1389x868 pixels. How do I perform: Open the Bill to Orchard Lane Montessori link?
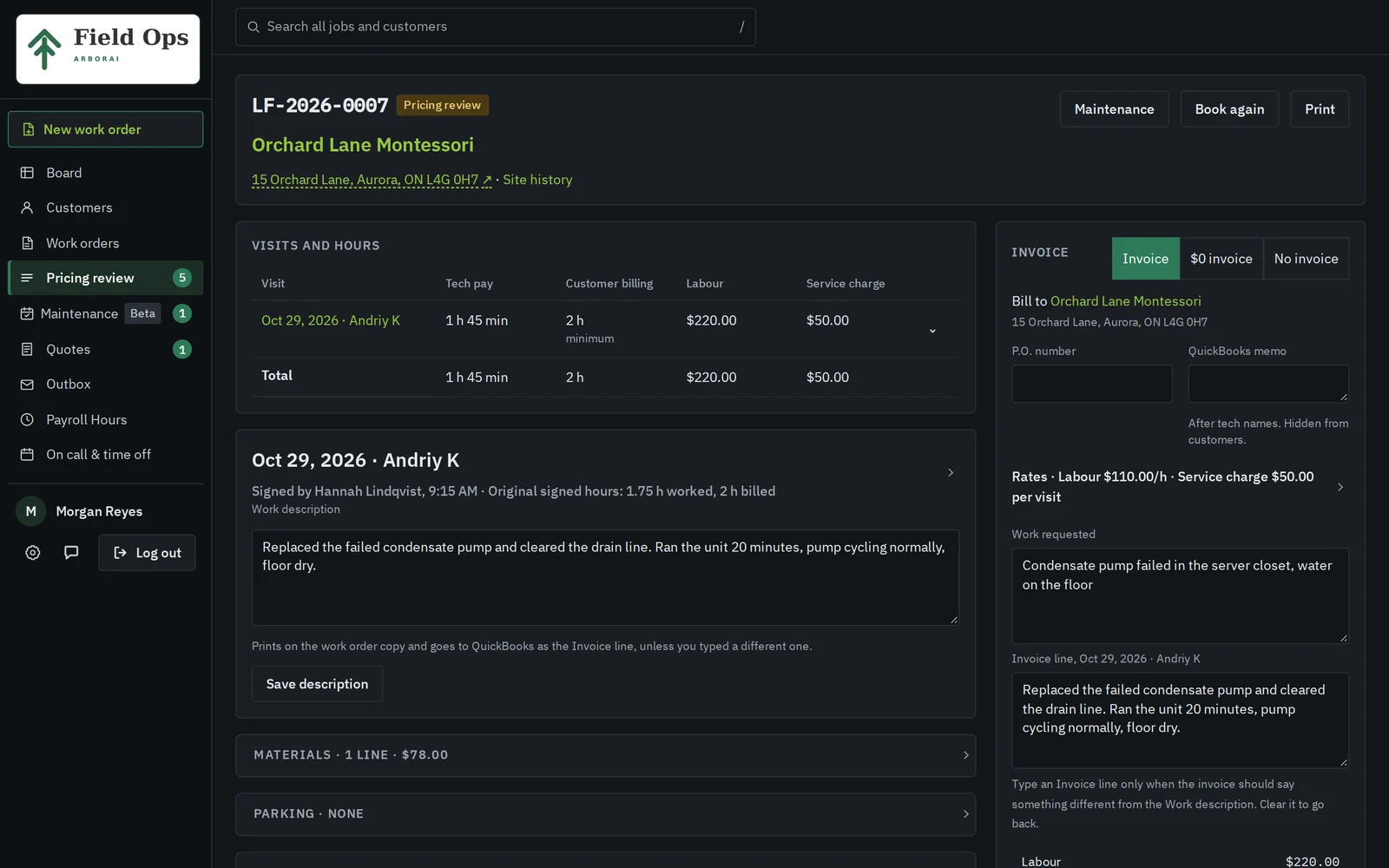click(1126, 301)
